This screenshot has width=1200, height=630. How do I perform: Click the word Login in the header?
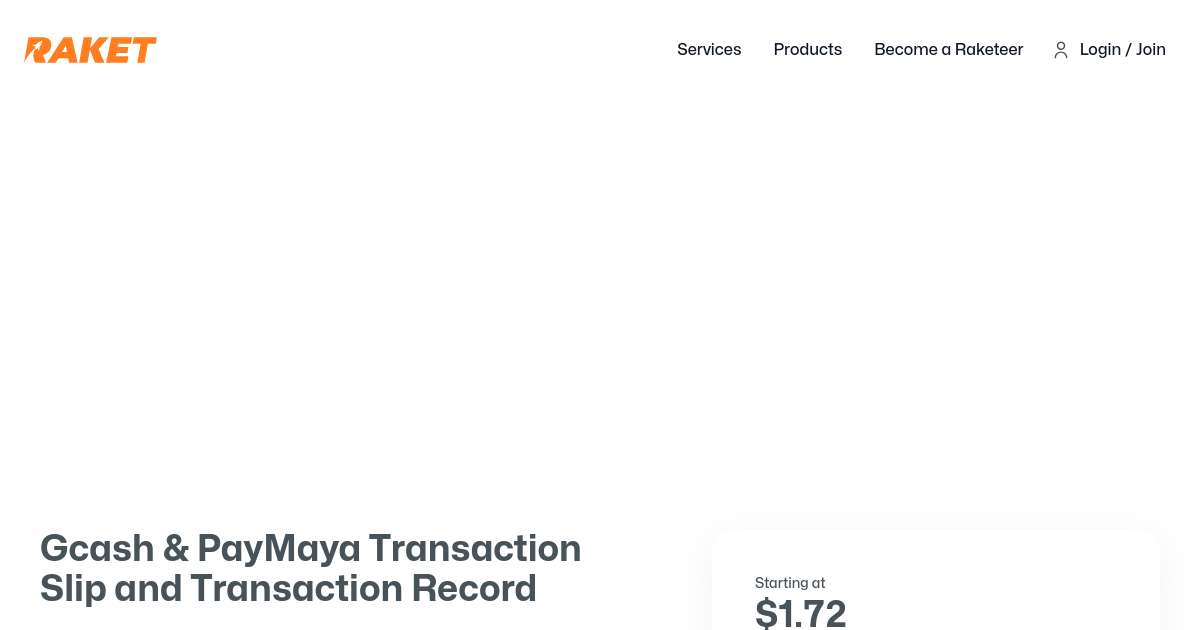coord(1100,49)
